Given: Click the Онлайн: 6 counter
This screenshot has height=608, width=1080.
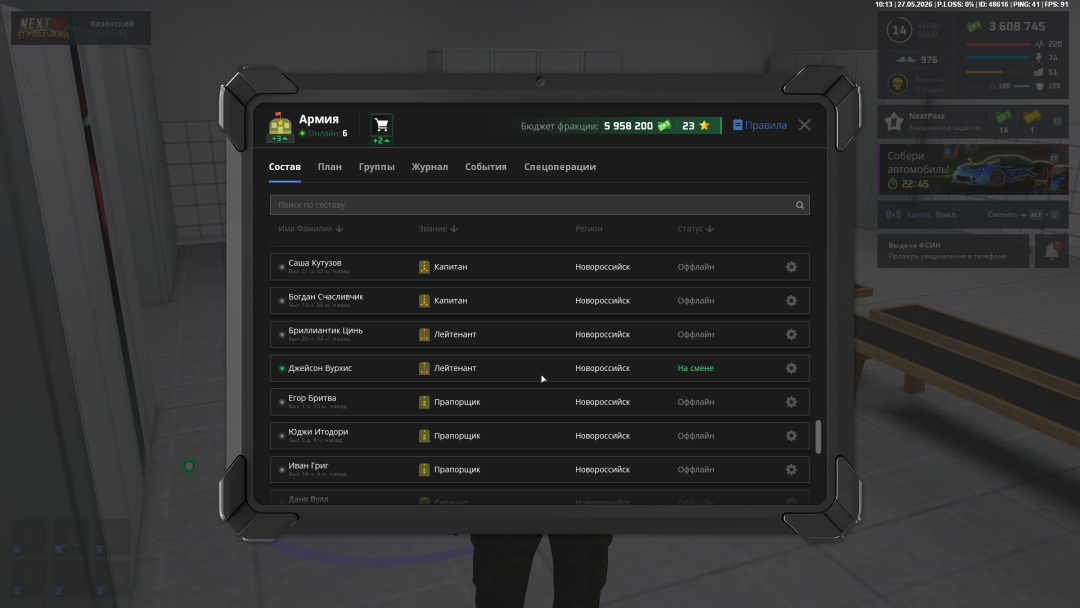Looking at the screenshot, I should click(324, 134).
